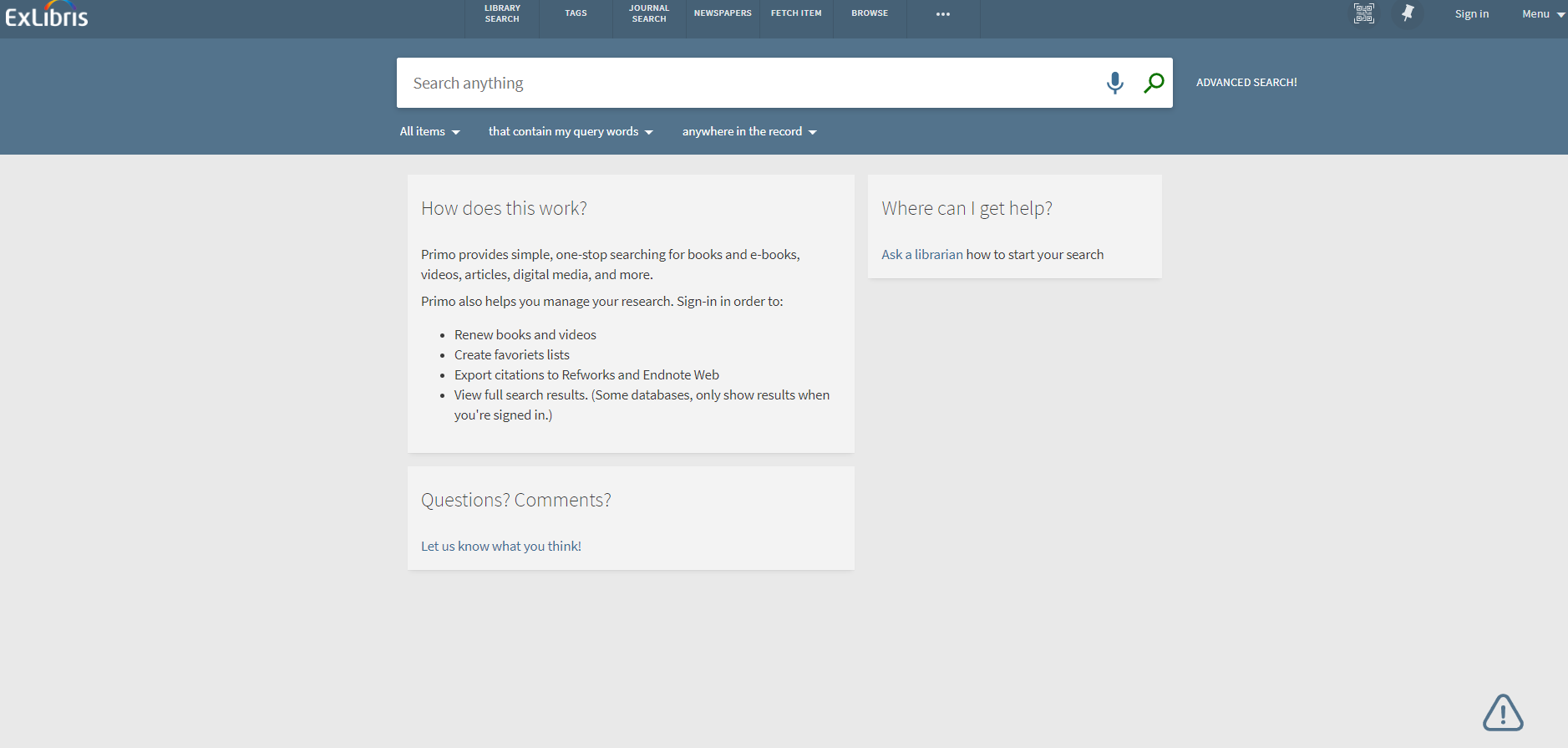
Task: Open the Tags menu item
Action: [x=576, y=14]
